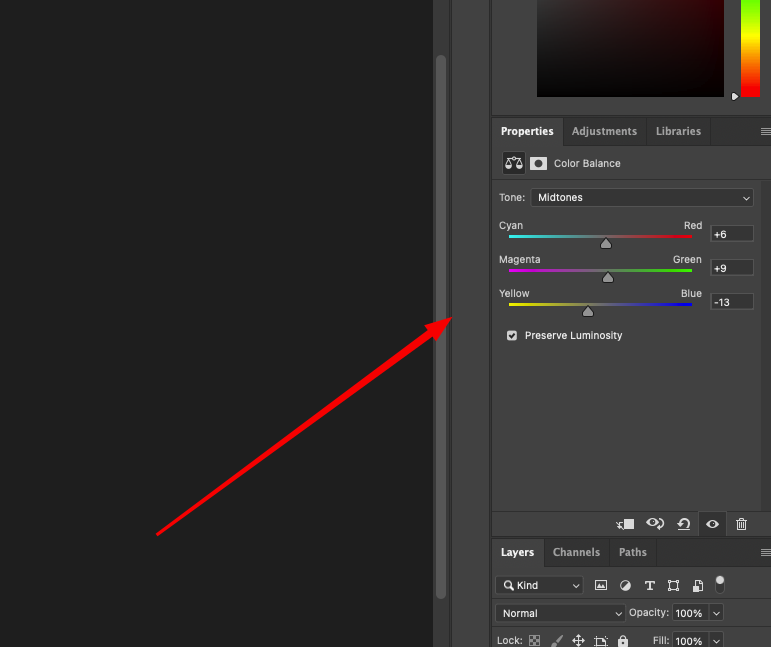The image size is (771, 647).
Task: Click the Yellow-Blue slider handle
Action: coord(588,311)
